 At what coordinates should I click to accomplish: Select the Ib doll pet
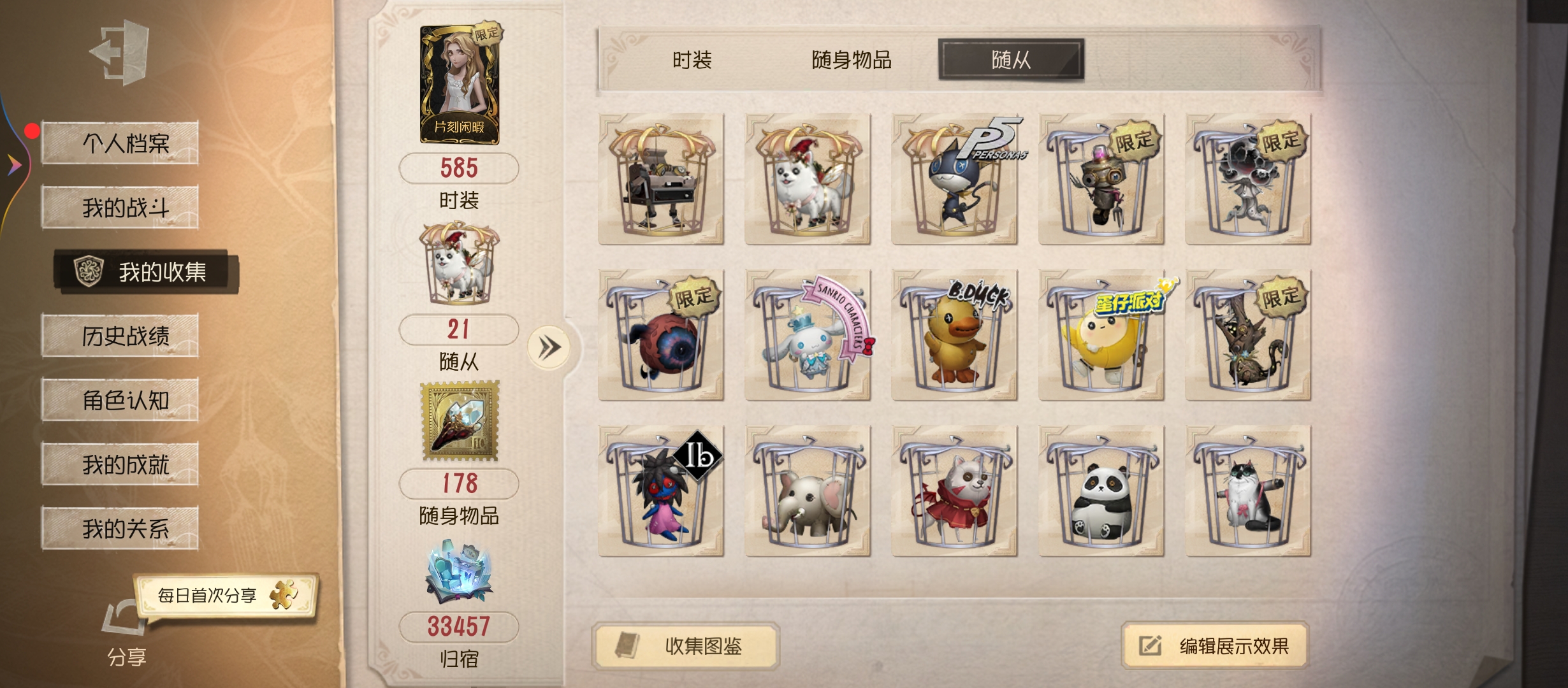pos(661,491)
